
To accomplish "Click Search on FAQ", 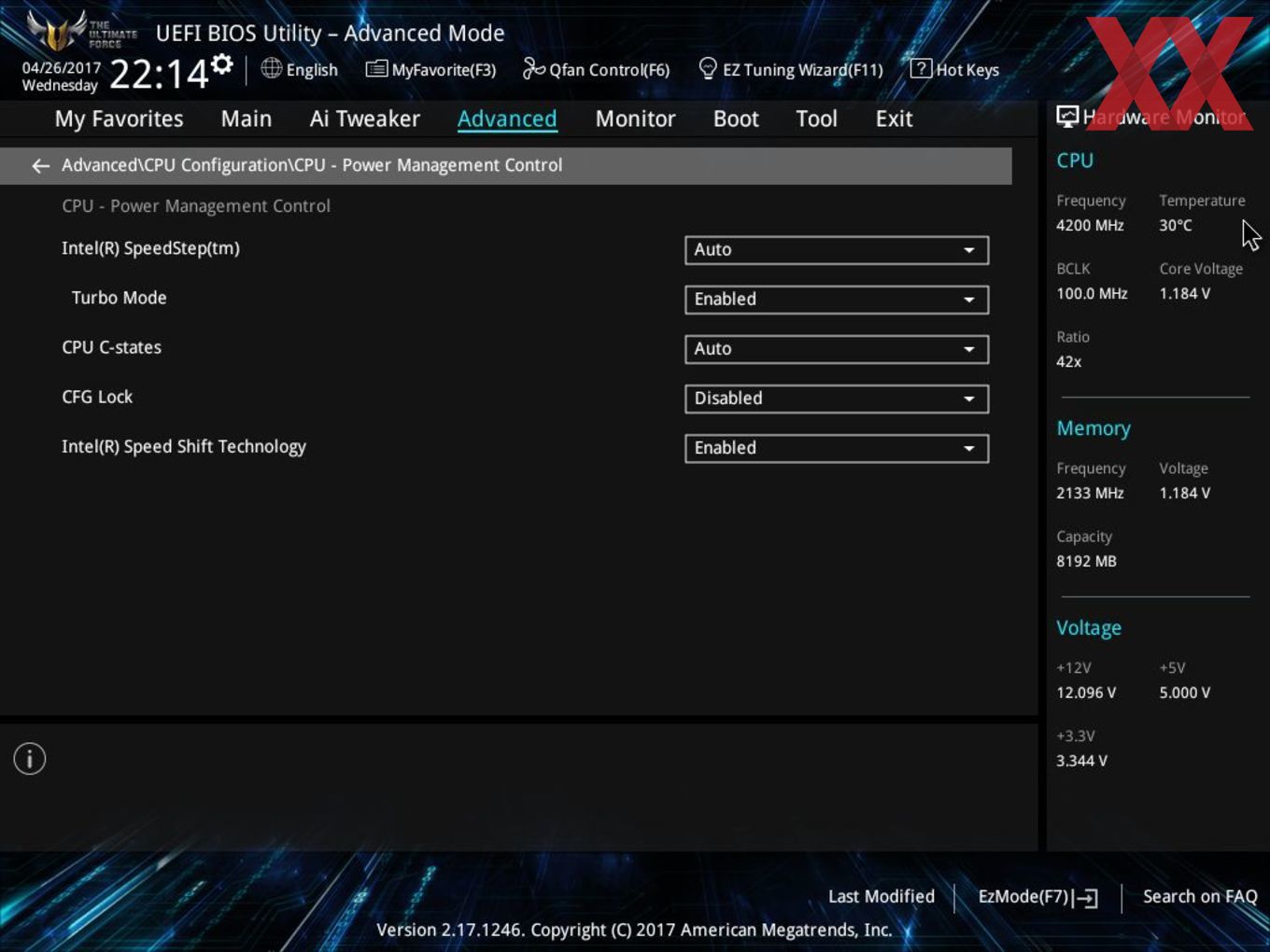I will click(1200, 897).
